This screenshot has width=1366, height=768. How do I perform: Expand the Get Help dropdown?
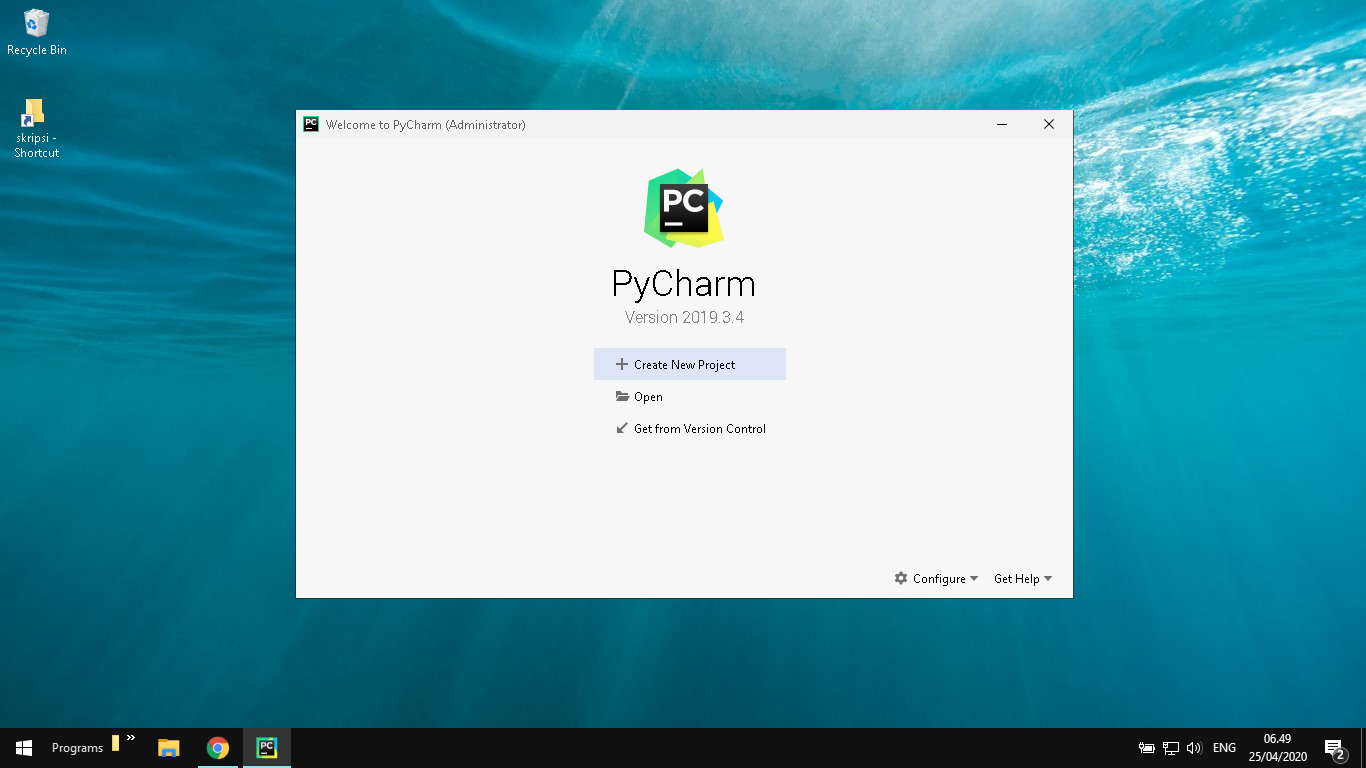click(1023, 579)
